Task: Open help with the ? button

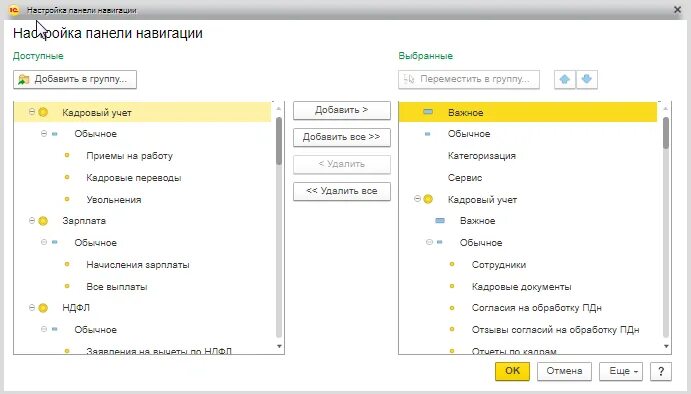Action: coord(661,371)
